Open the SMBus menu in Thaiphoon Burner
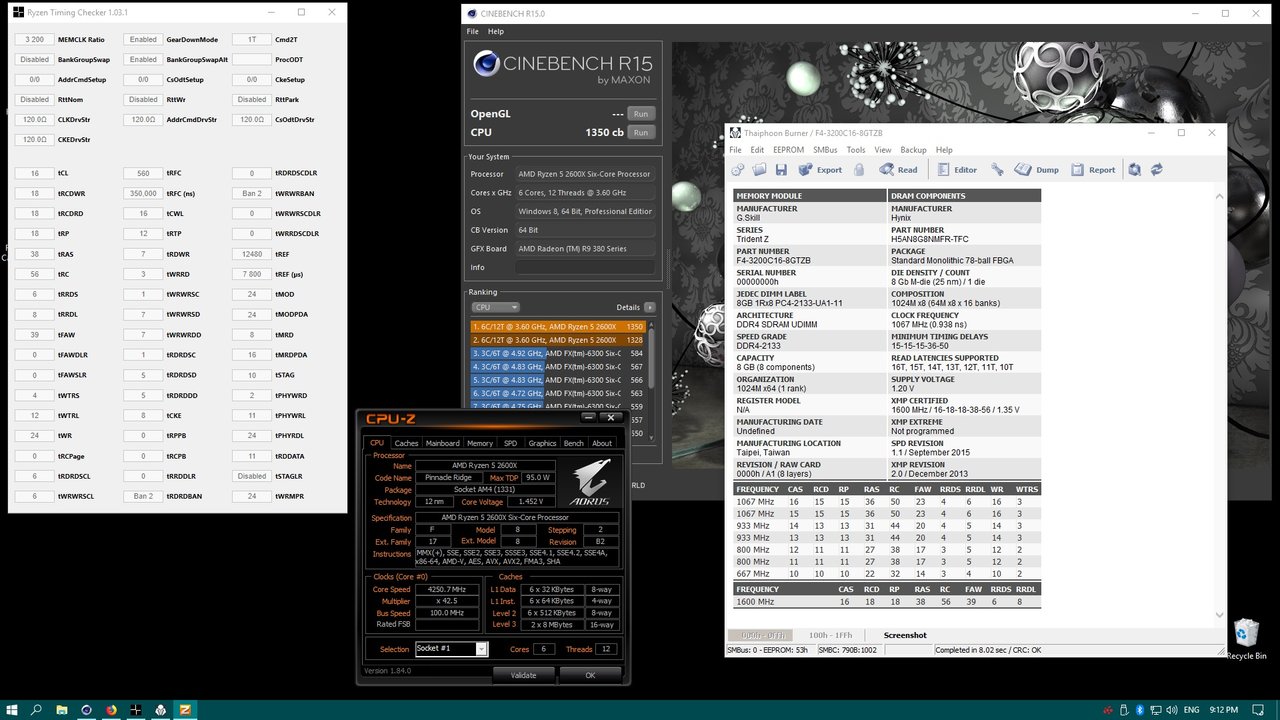The height and width of the screenshot is (720, 1280). click(825, 150)
